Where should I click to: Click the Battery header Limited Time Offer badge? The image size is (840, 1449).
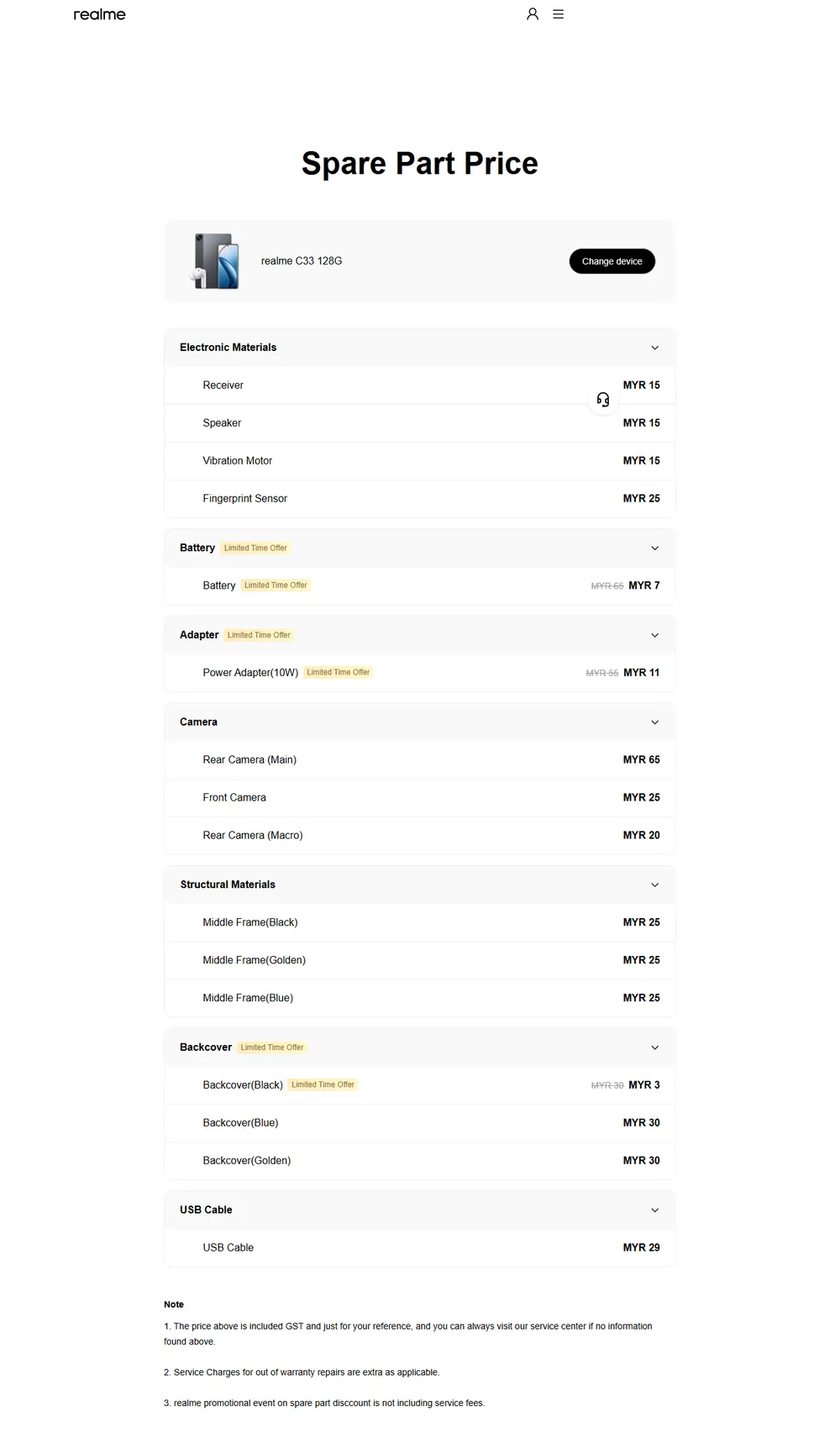coord(255,549)
